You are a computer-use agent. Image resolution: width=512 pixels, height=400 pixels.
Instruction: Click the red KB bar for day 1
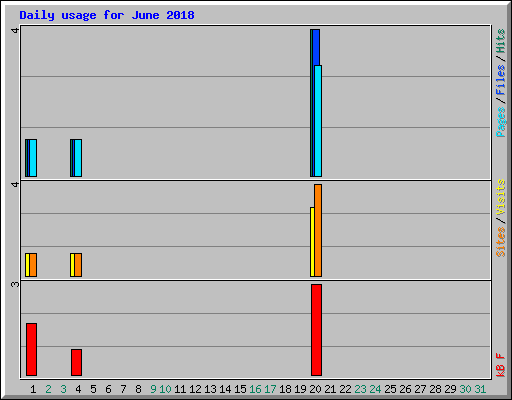[31, 349]
